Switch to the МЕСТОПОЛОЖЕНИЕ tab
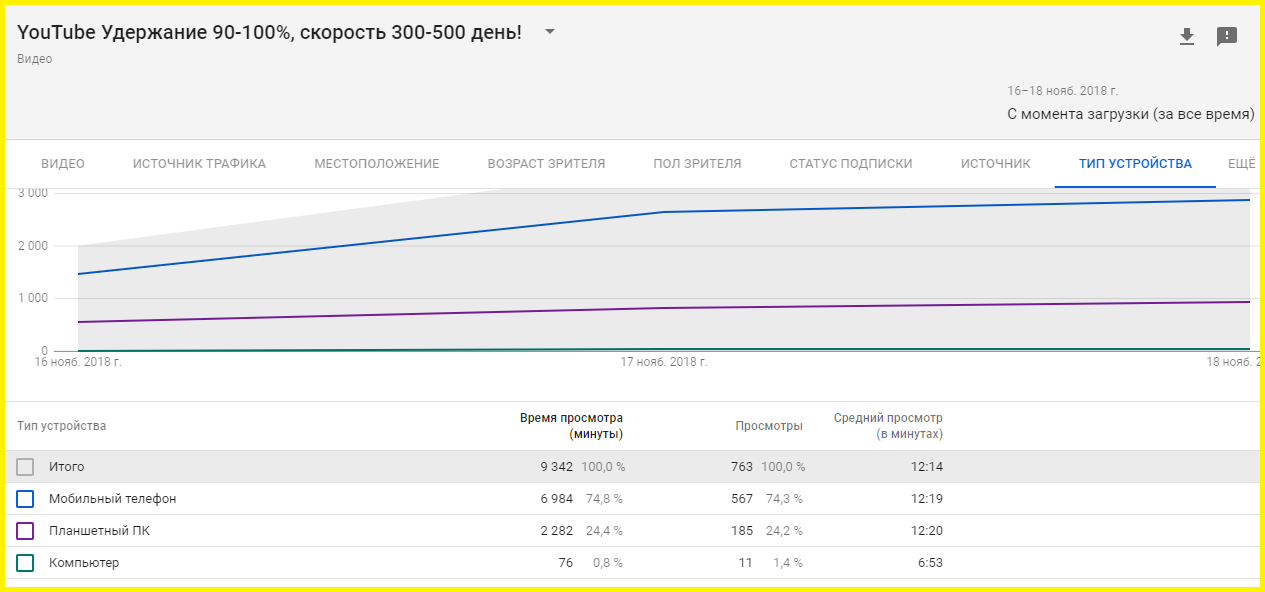1265x592 pixels. (377, 164)
